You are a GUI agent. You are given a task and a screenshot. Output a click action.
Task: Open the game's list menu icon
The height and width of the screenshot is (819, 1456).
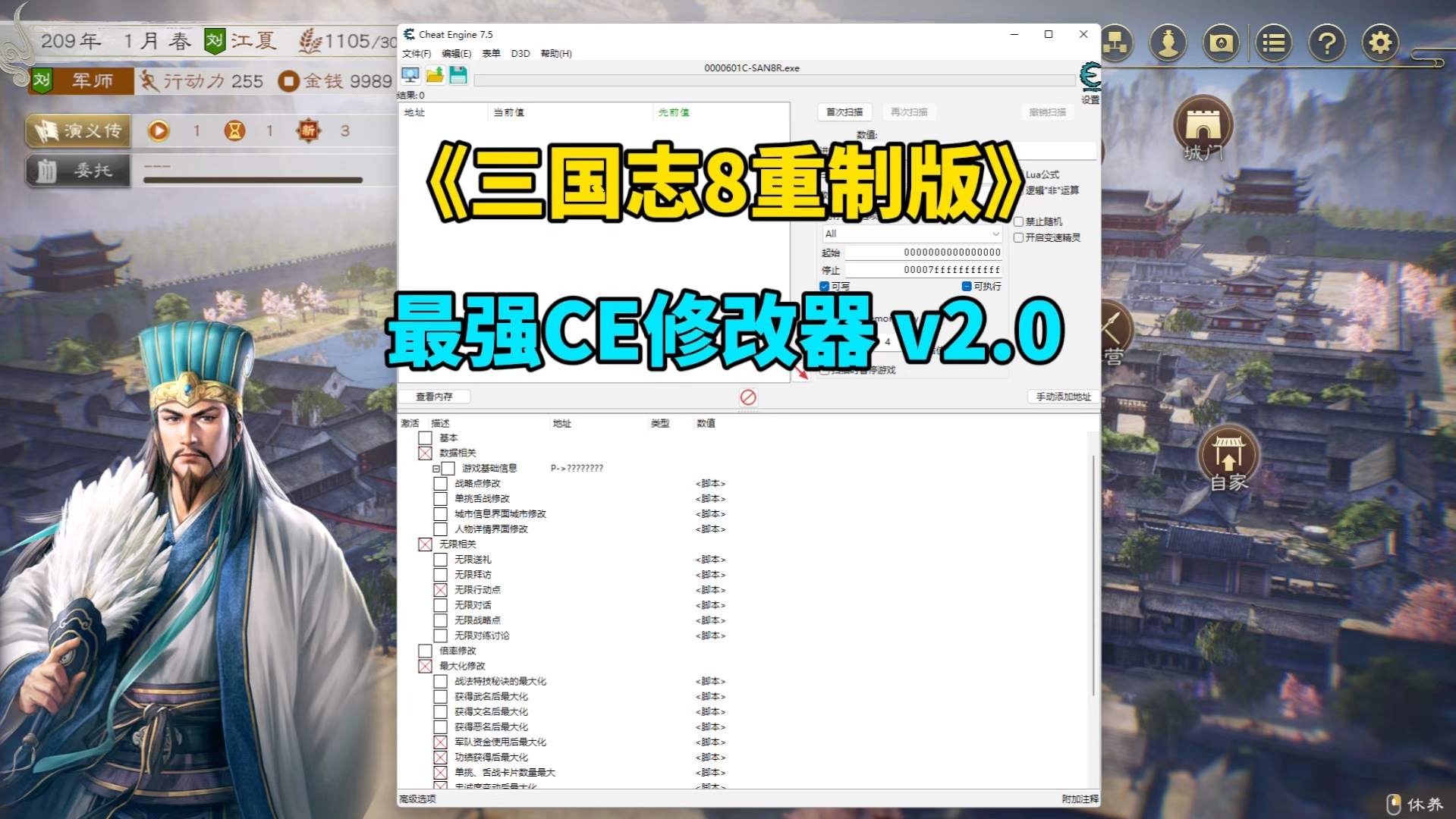[1274, 42]
